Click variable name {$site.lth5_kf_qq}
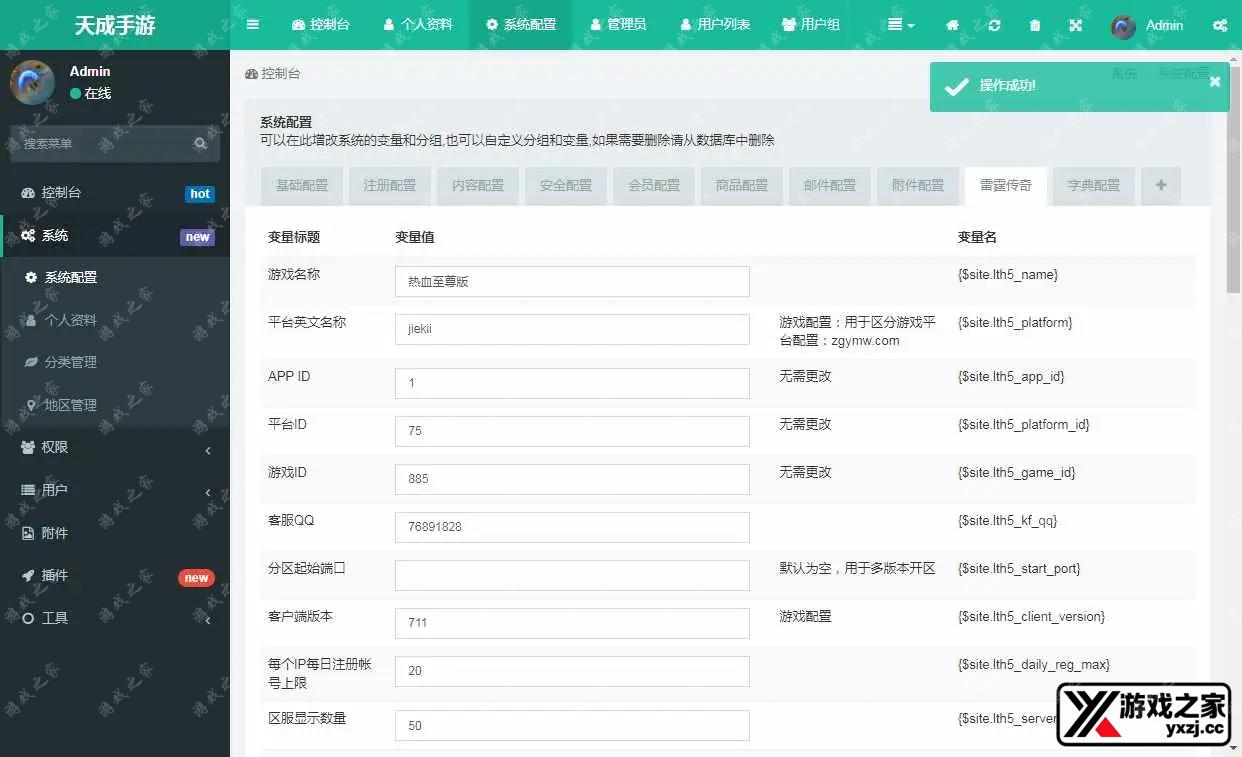The height and width of the screenshot is (757, 1242). click(x=1007, y=521)
